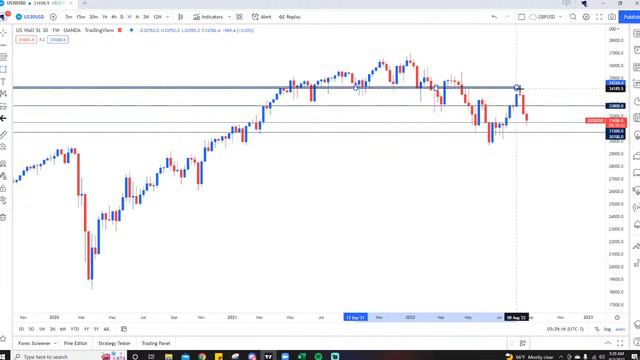The width and height of the screenshot is (640, 360).
Task: Select the rectangle shapes tool
Action: click(x=3, y=69)
